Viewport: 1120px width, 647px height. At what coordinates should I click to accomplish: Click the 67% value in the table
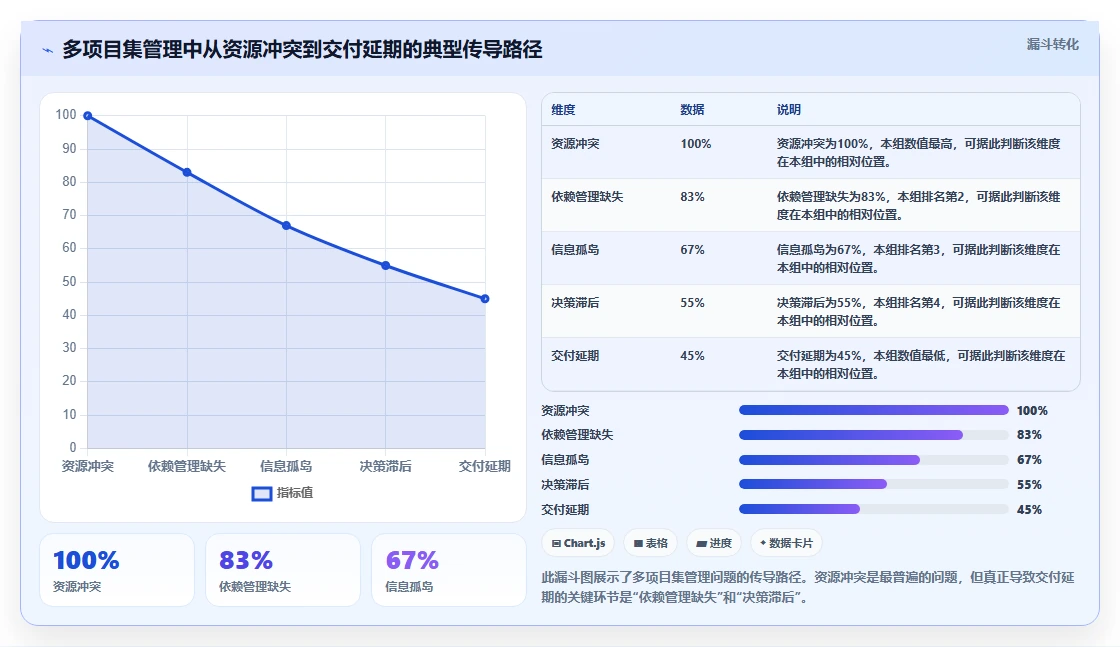[692, 249]
